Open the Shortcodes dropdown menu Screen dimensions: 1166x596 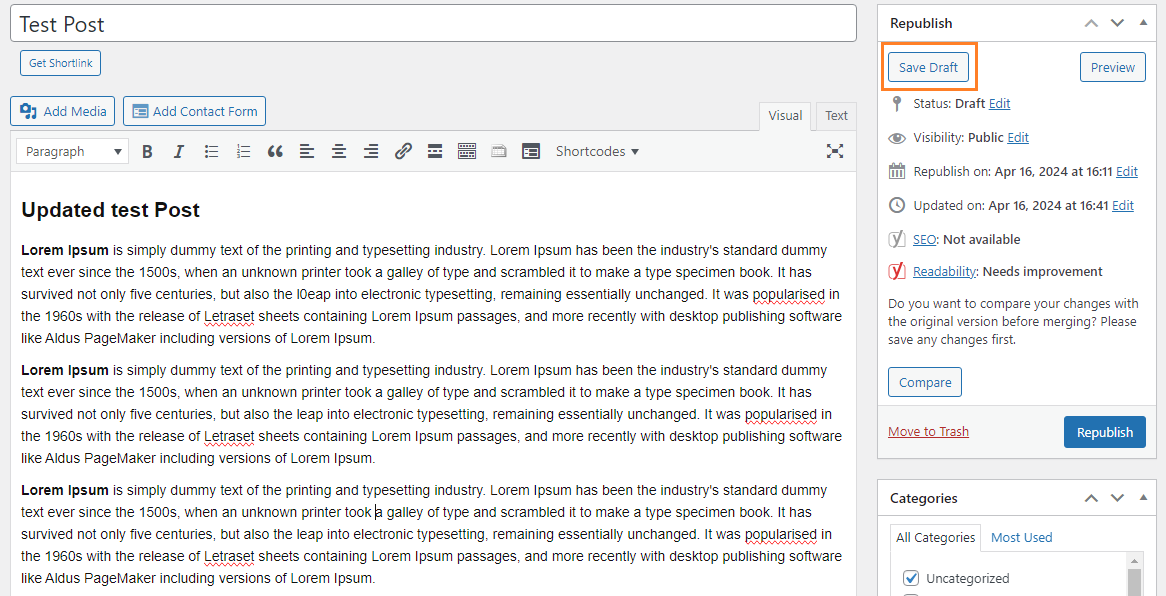[x=597, y=152]
